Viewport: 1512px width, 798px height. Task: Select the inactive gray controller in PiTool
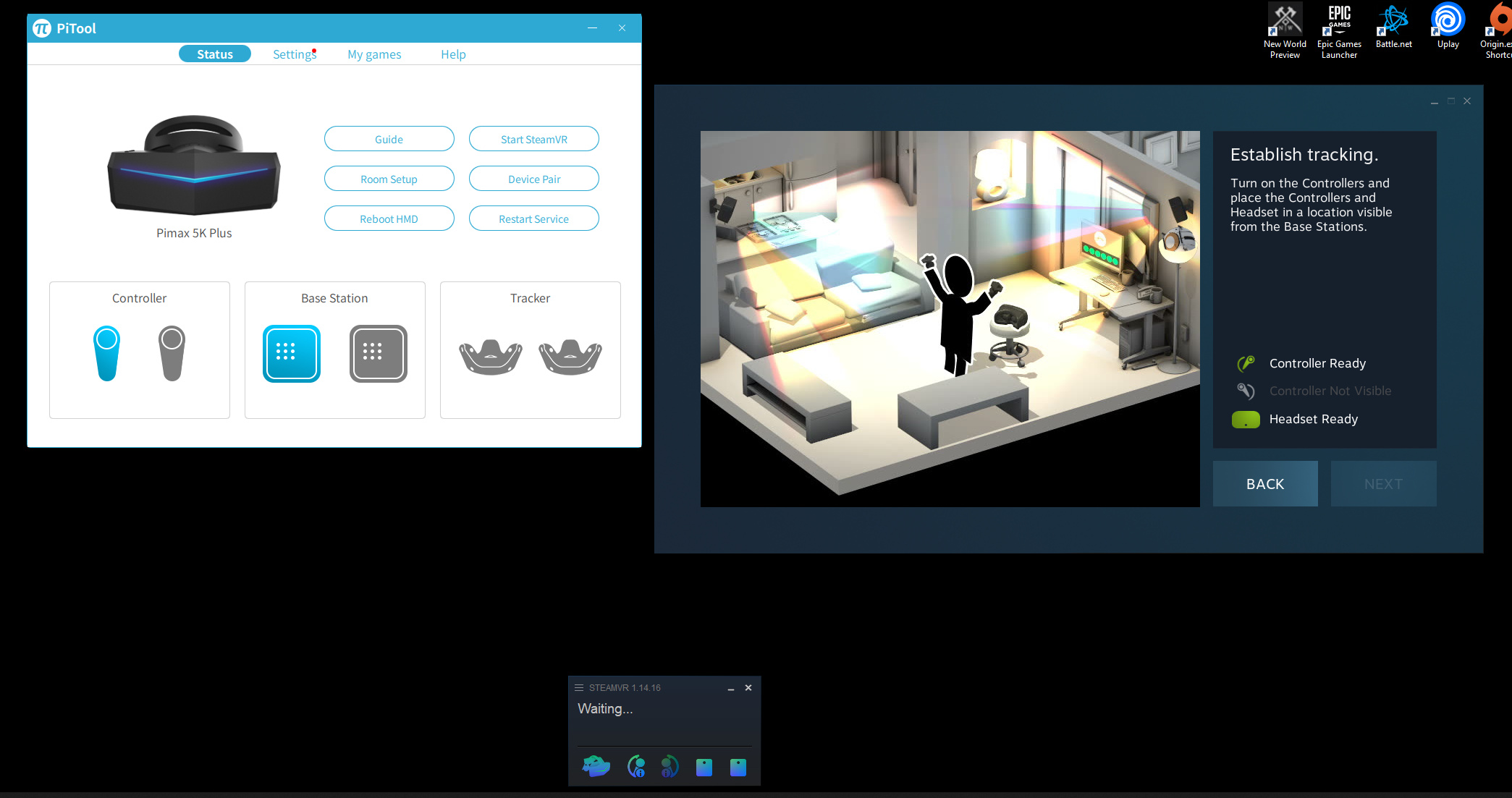point(172,353)
